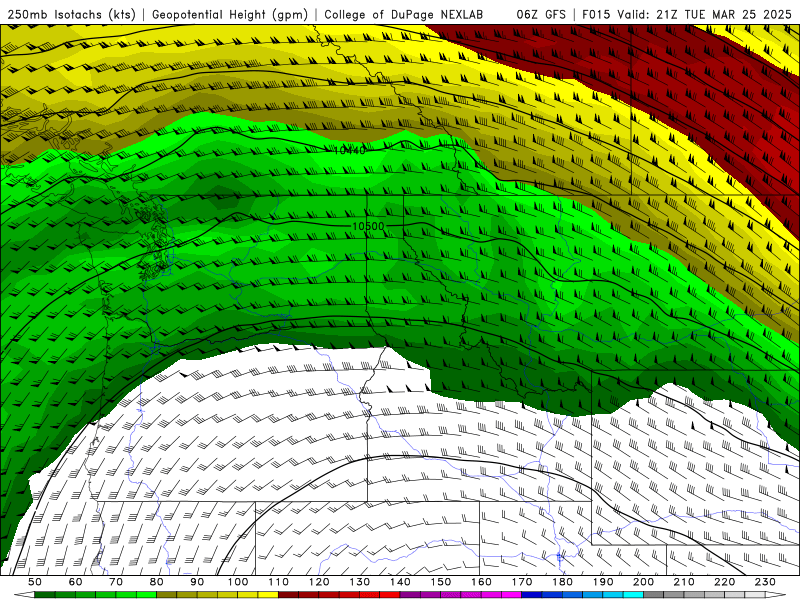Click the 190 label on the color scale

603,582
